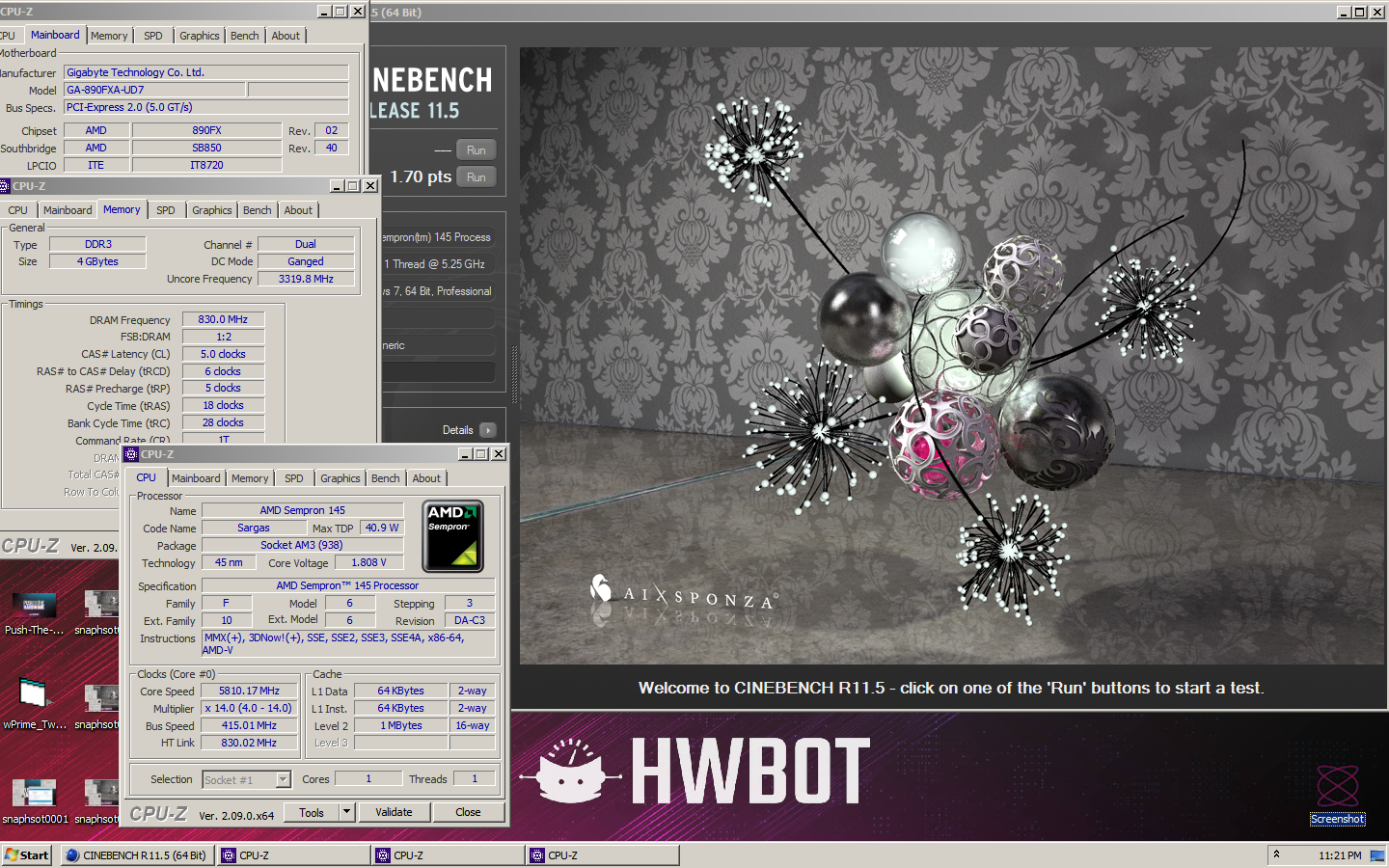
Task: Open the Tools dropdown arrow
Action: pos(347,812)
